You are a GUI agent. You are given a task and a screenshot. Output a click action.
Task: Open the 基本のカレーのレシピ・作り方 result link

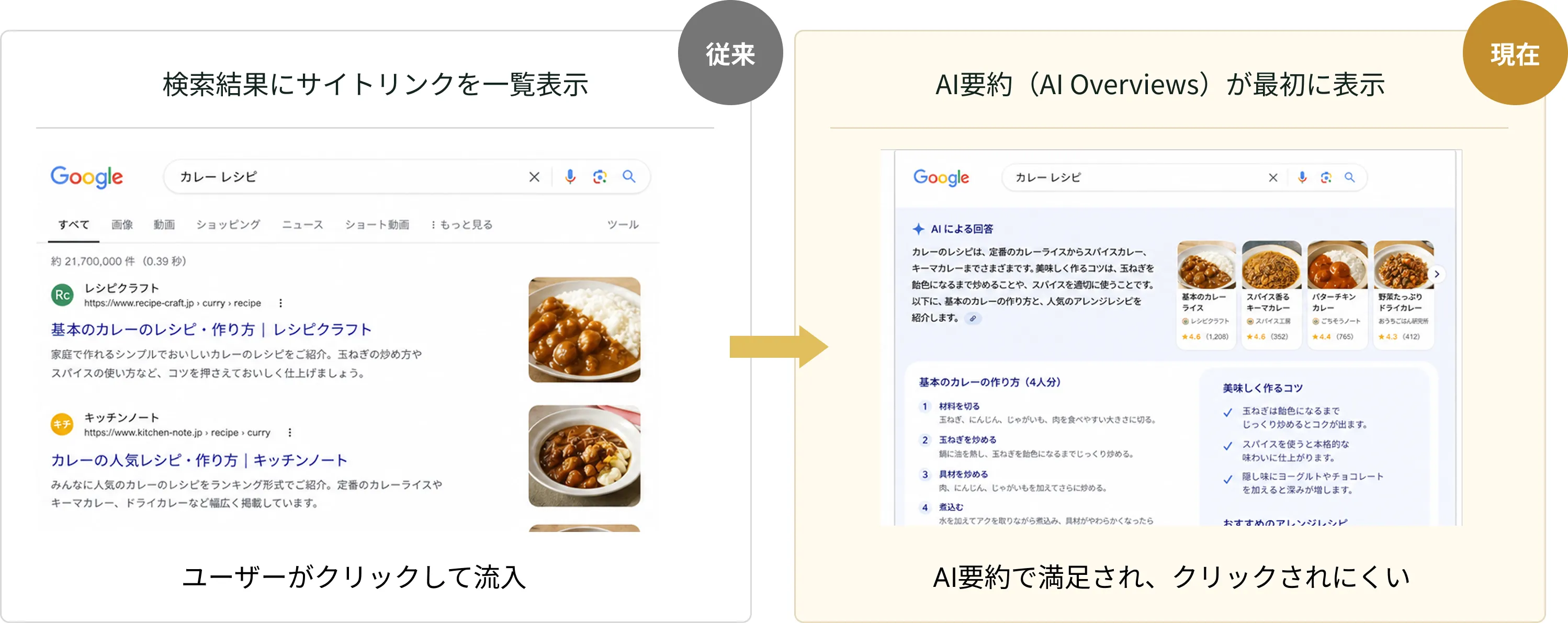click(211, 329)
